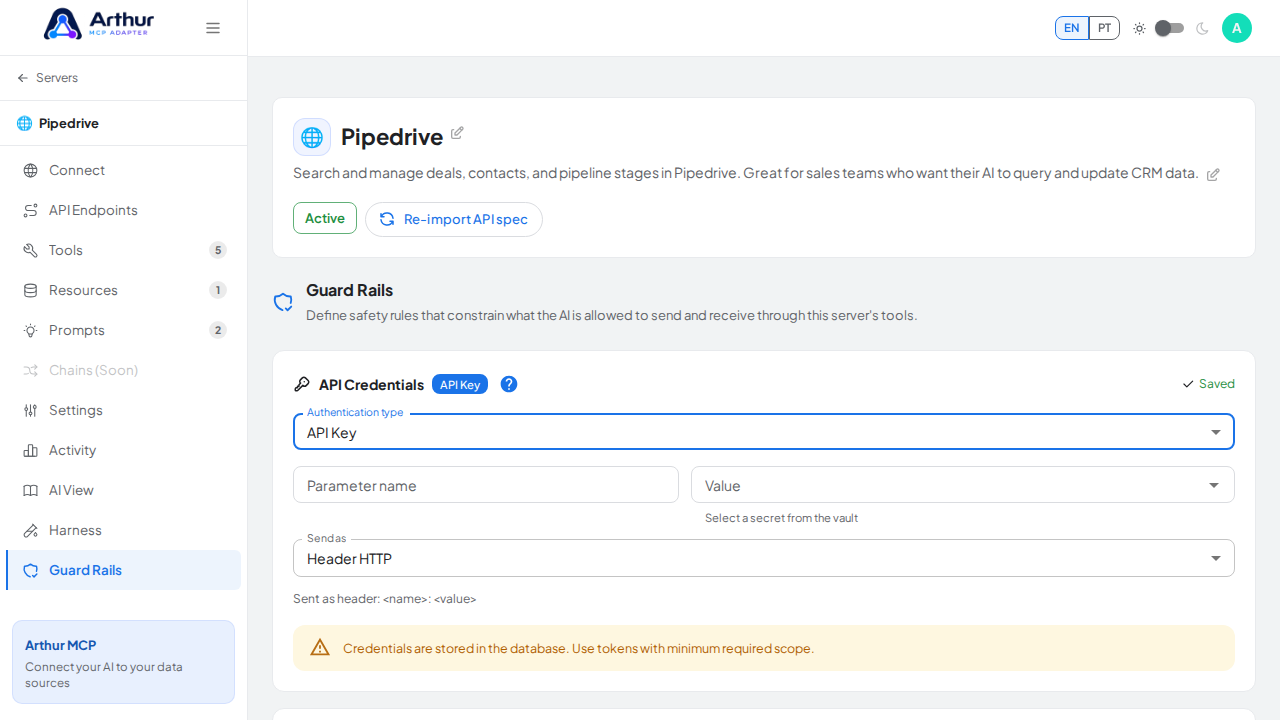The height and width of the screenshot is (720, 1280).
Task: Edit server description with pencil icon
Action: [1213, 174]
